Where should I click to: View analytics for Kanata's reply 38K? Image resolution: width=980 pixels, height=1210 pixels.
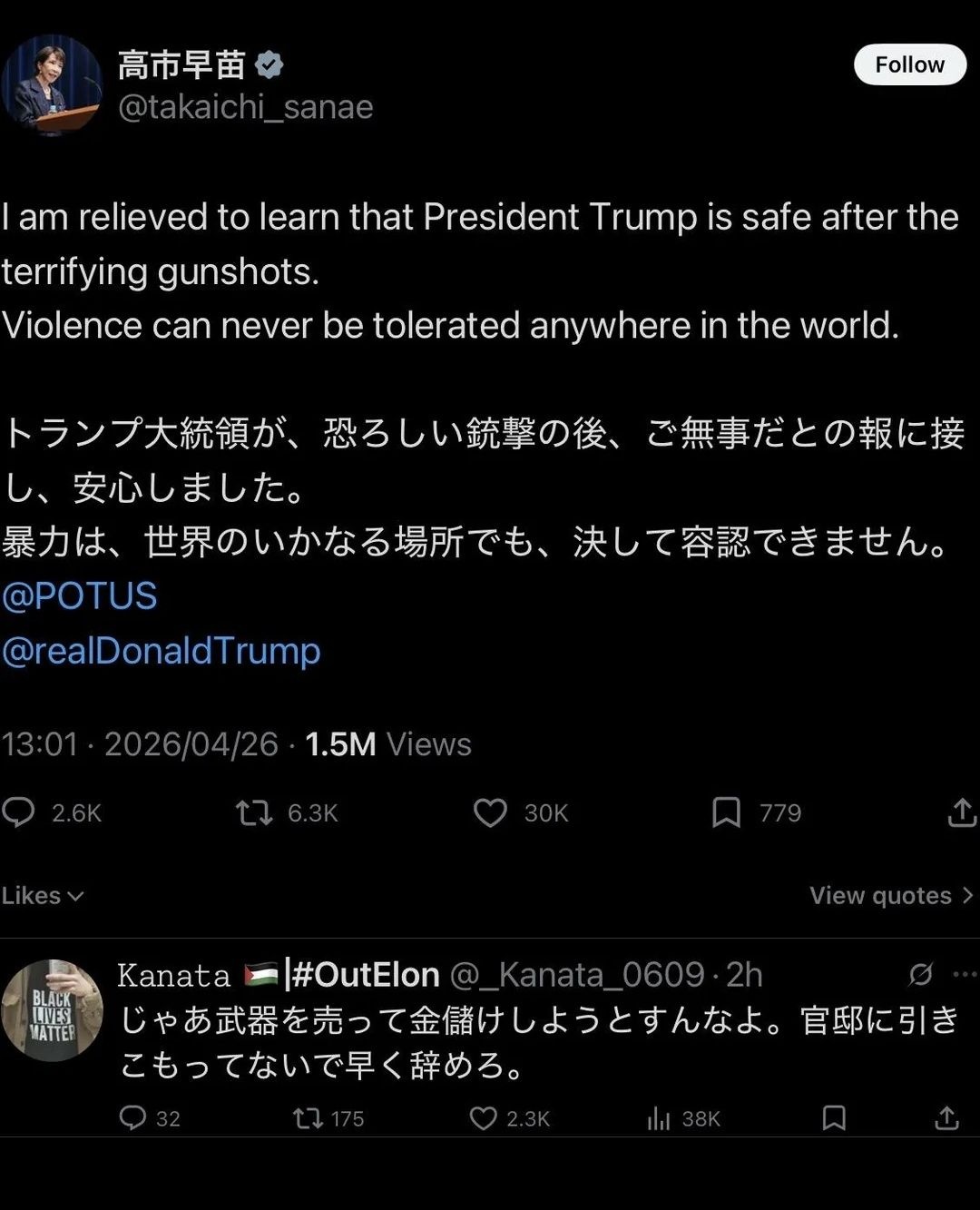659,1118
